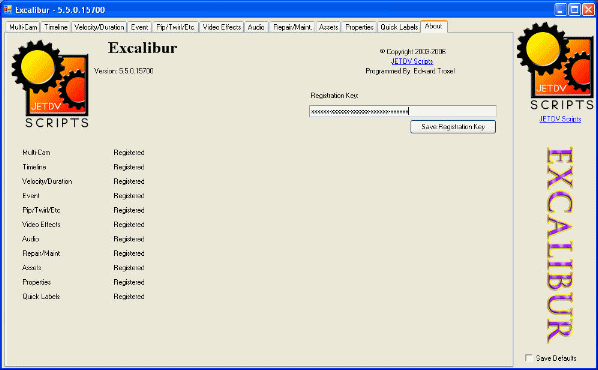
Task: Open the JETDV Scripts link under the right sidebar logo
Action: (x=560, y=119)
